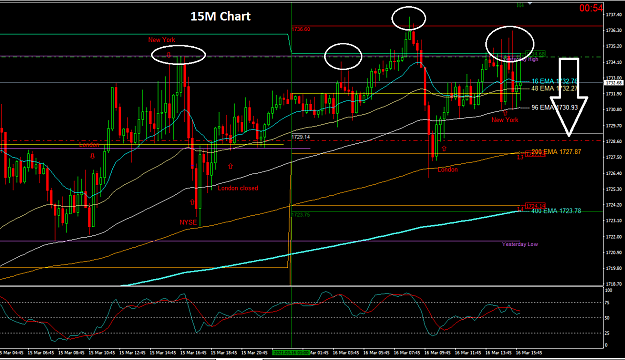The width and height of the screenshot is (625, 360).
Task: Click the 16 Mar 09:45 time axis label
Action: [x=437, y=353]
